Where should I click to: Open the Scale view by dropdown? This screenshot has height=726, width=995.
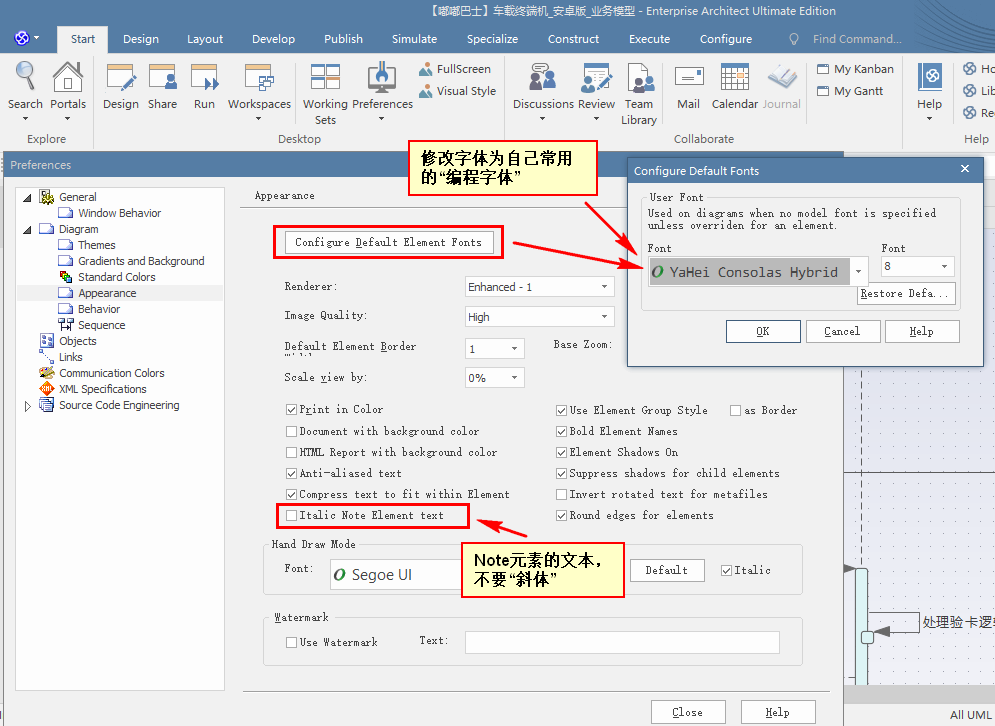[495, 378]
